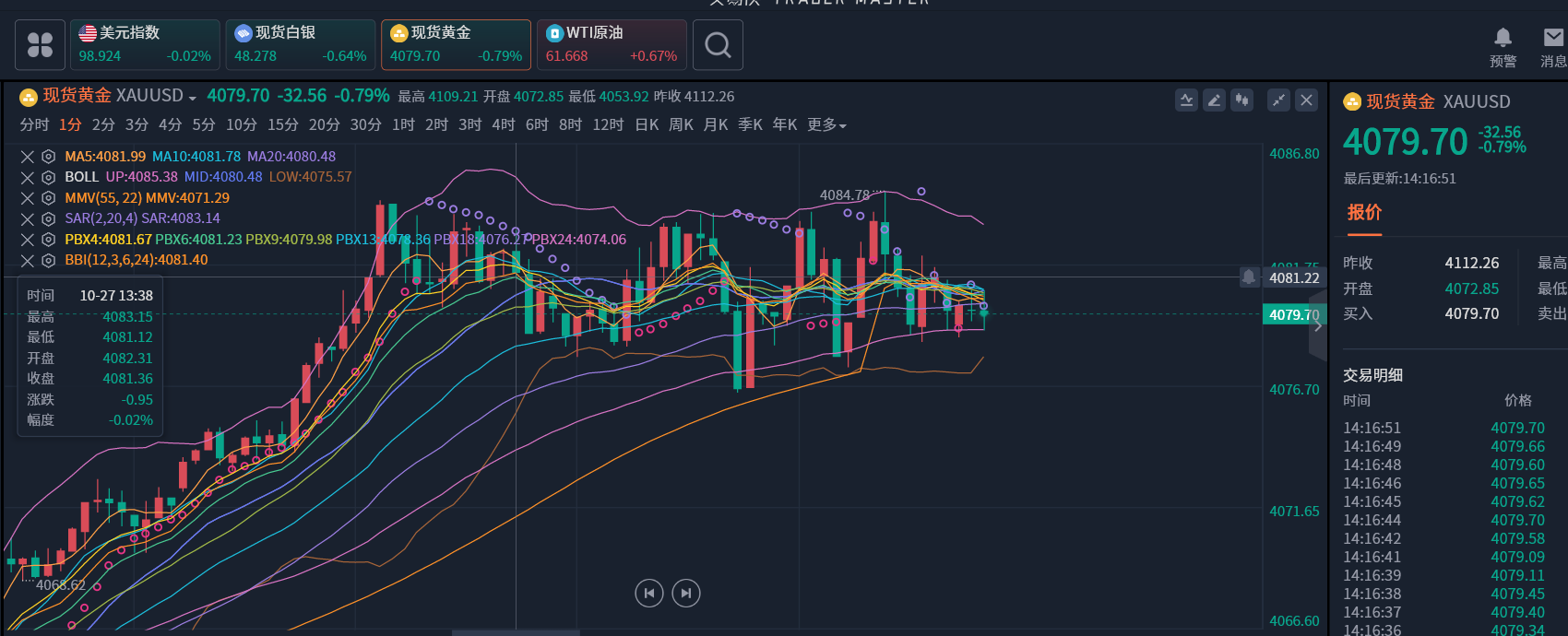Open the XAUUSD symbol dropdown arrow

192,98
